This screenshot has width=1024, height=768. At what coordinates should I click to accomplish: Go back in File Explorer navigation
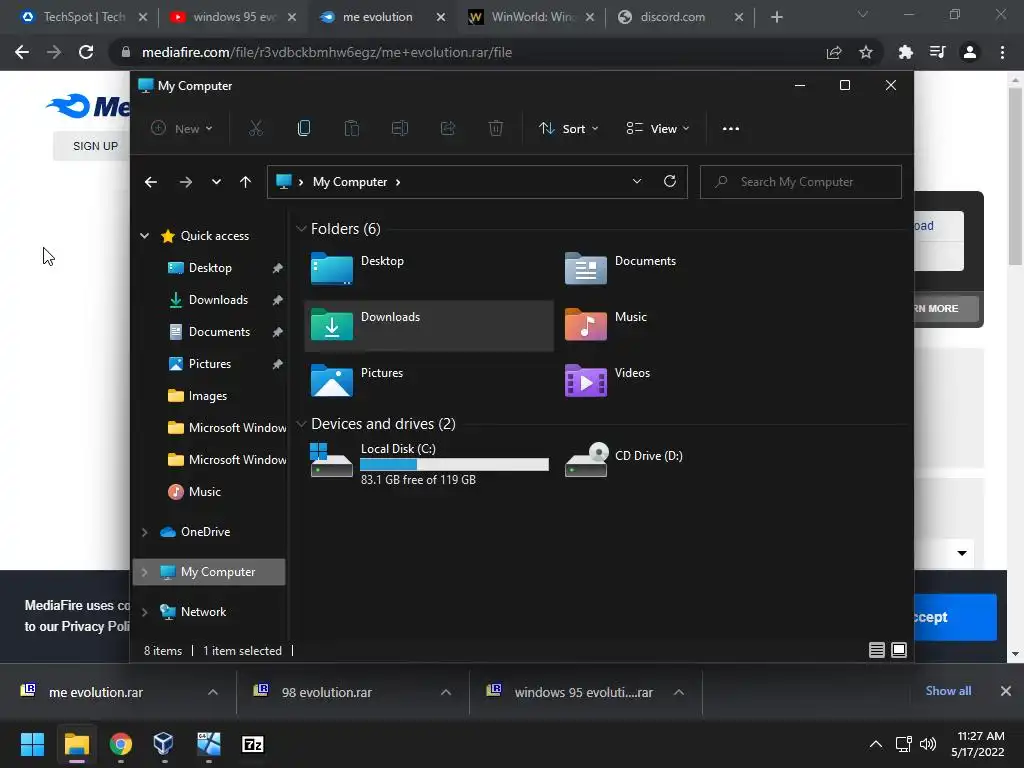tap(151, 182)
